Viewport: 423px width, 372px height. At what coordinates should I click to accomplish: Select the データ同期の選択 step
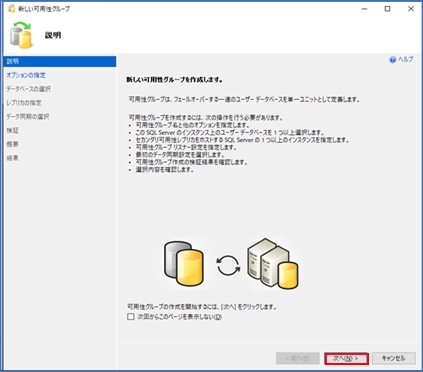pyautogui.click(x=28, y=117)
